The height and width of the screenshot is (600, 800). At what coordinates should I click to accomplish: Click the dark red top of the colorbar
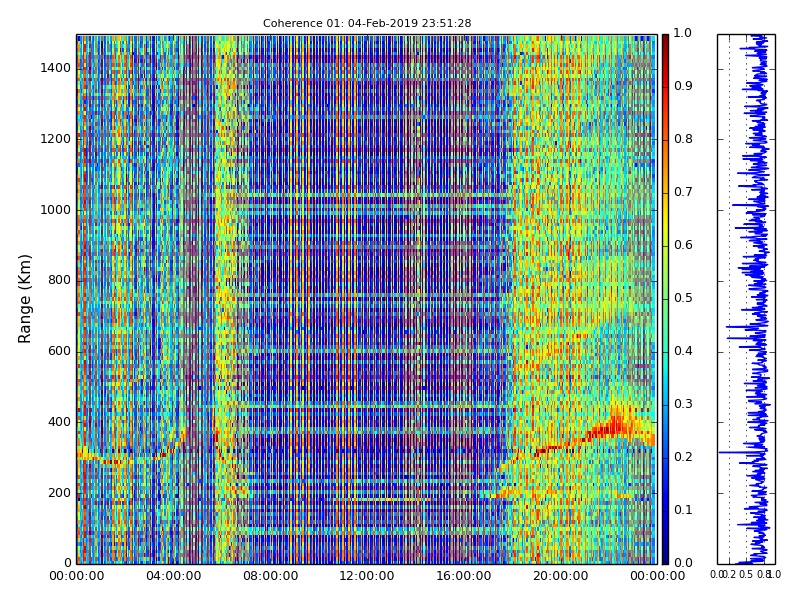665,43
